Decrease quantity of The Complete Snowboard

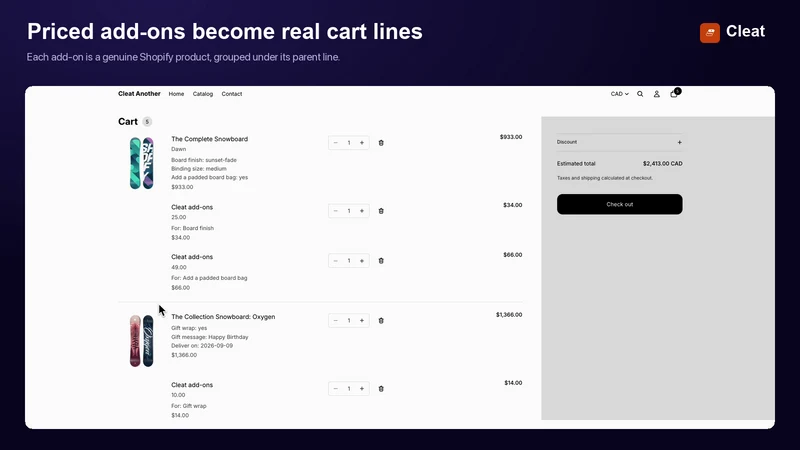pos(336,143)
